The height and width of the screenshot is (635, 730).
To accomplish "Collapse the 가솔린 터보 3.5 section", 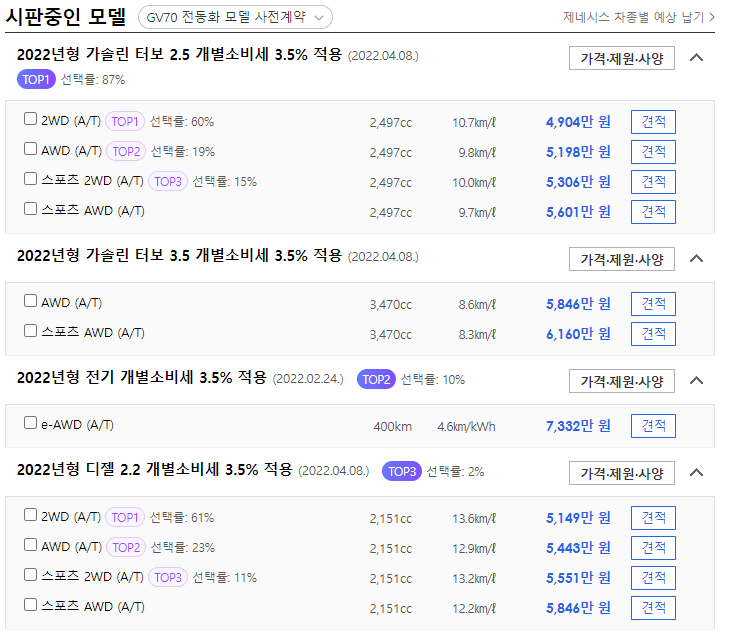I will pos(696,259).
